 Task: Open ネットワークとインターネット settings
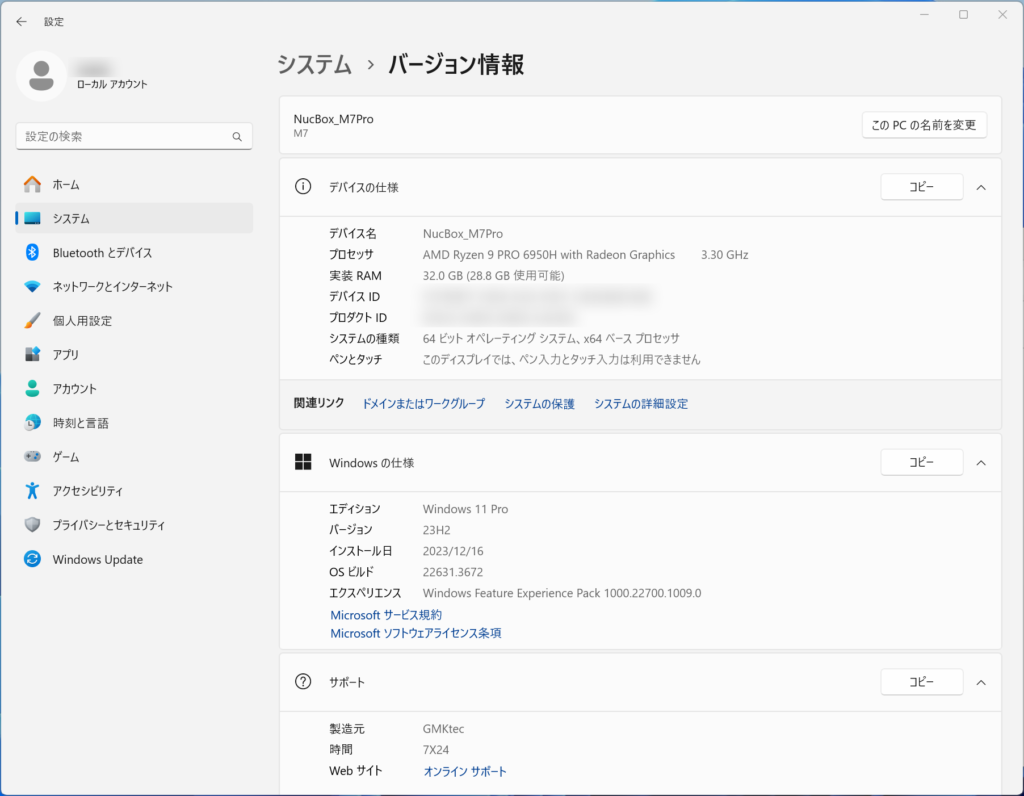click(134, 287)
